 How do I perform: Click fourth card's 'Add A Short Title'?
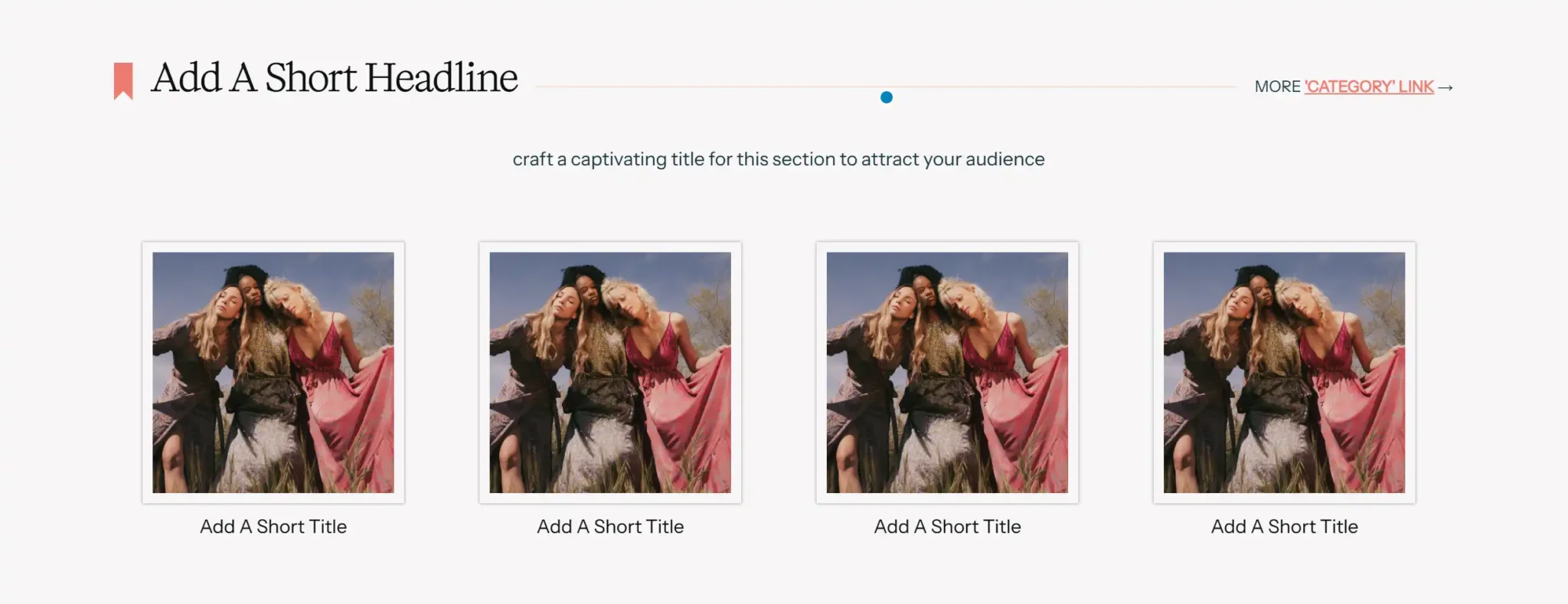pyautogui.click(x=1284, y=527)
